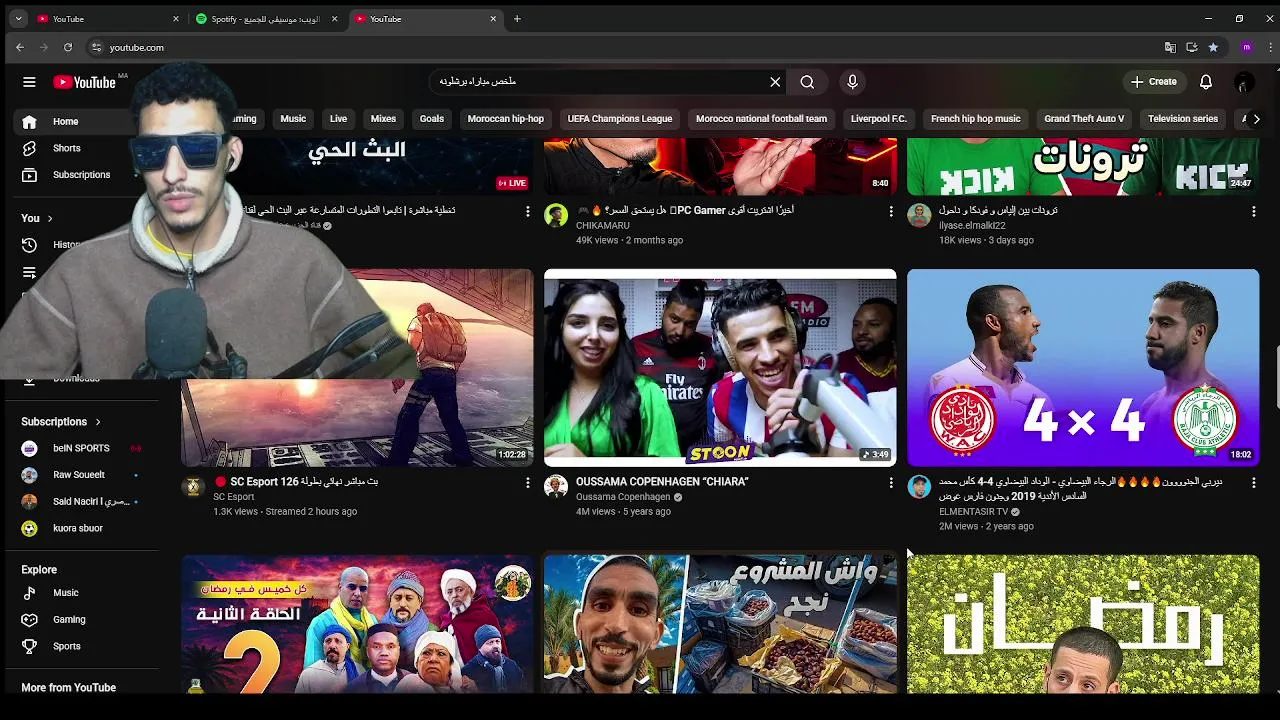Select the French hip hop music chip

point(976,119)
